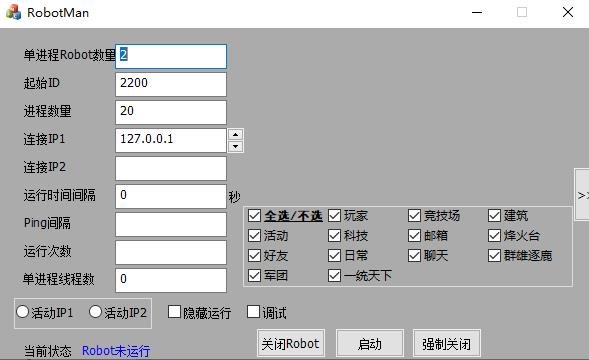Click the 进程数量 field showing 20
This screenshot has height=360, width=589.
(171, 112)
